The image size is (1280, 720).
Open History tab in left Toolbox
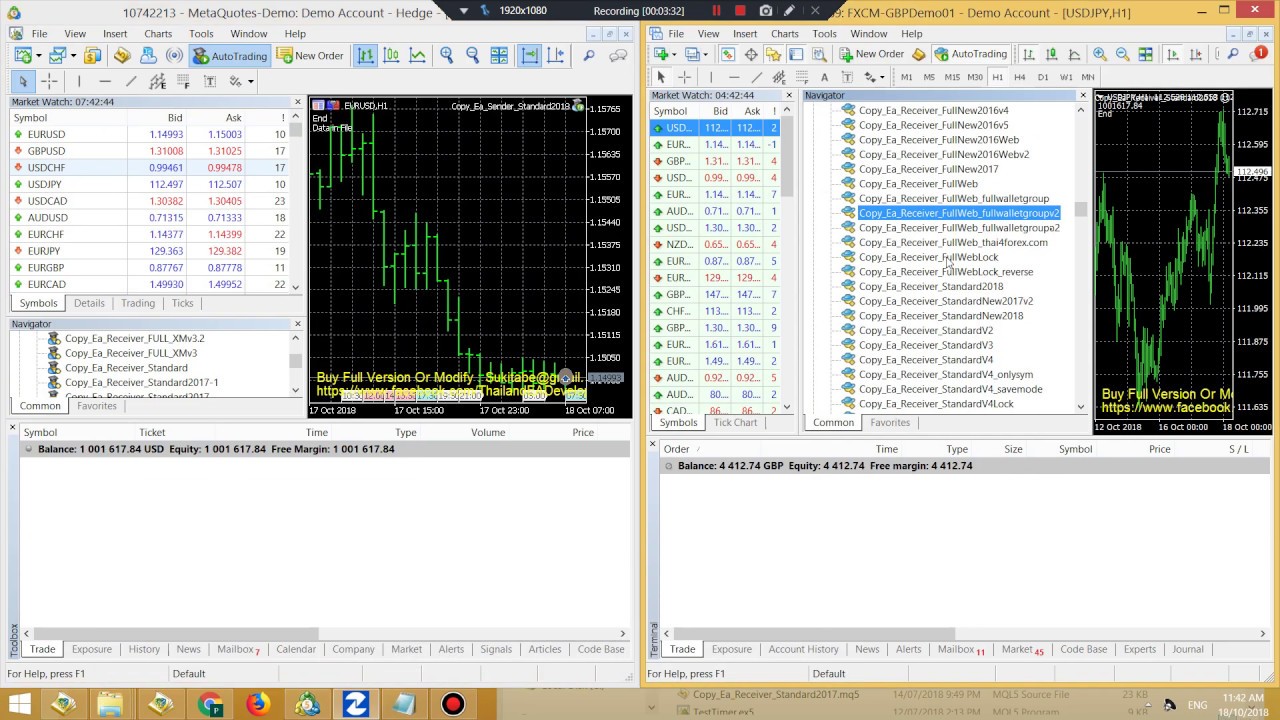144,649
